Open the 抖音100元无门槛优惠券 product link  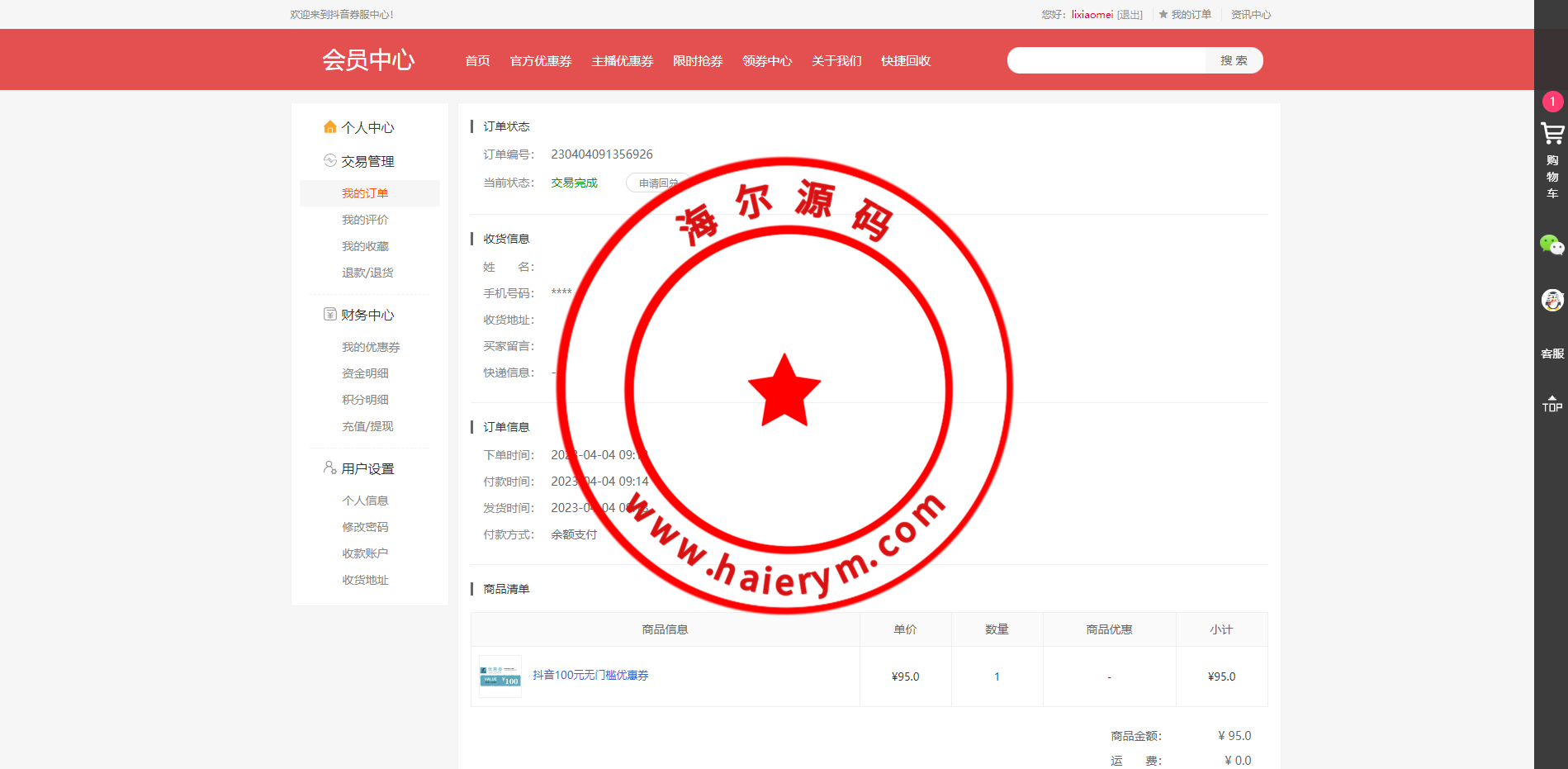590,676
